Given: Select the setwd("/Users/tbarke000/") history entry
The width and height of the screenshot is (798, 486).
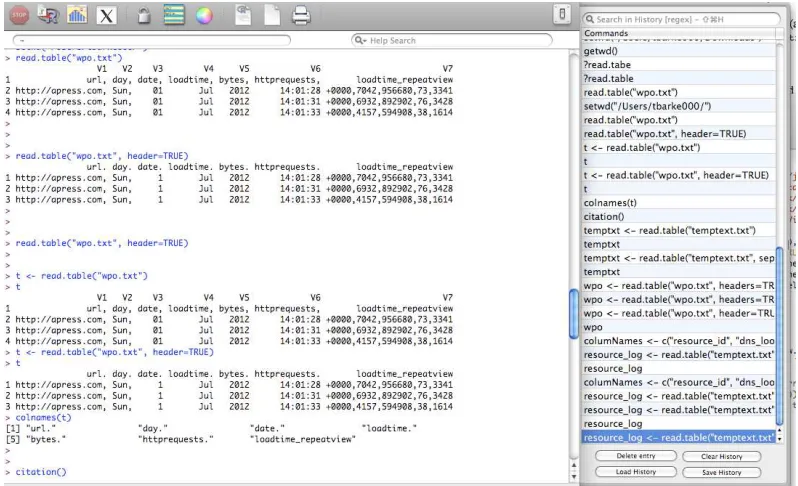Looking at the screenshot, I should tap(678, 106).
